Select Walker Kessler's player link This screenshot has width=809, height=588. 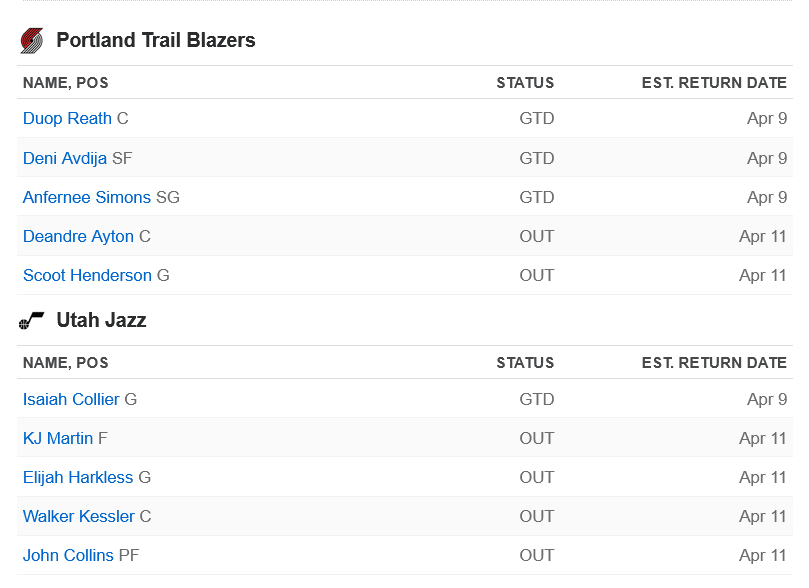pyautogui.click(x=79, y=516)
